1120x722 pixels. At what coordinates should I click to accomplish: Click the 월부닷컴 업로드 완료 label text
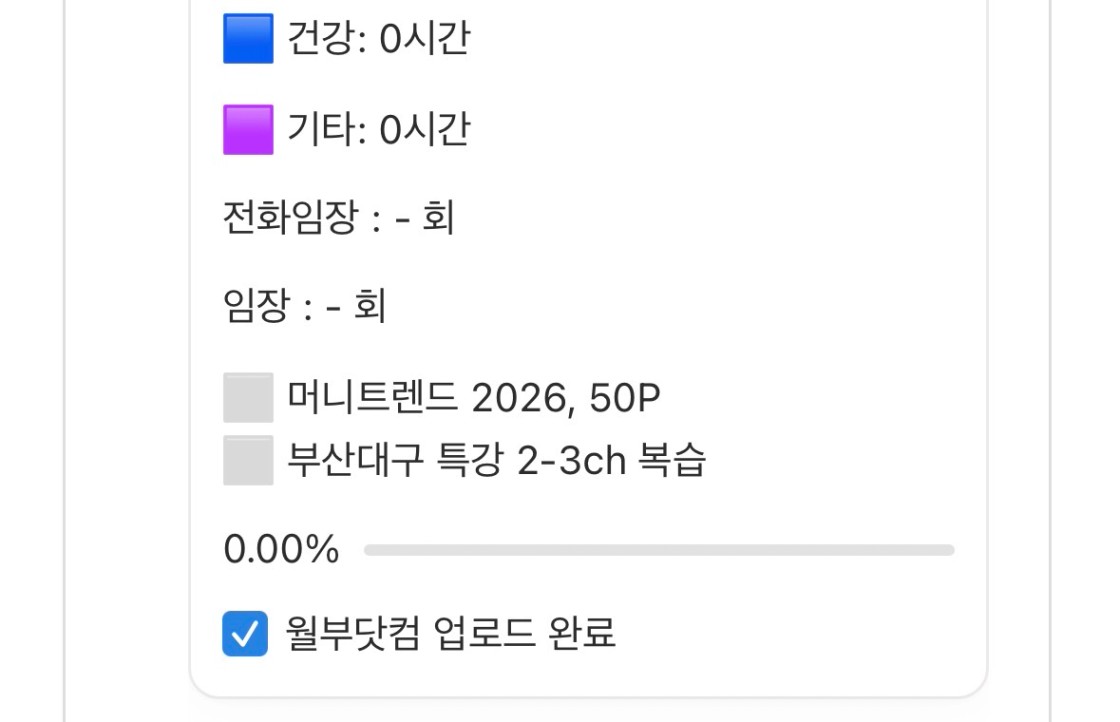click(x=451, y=633)
